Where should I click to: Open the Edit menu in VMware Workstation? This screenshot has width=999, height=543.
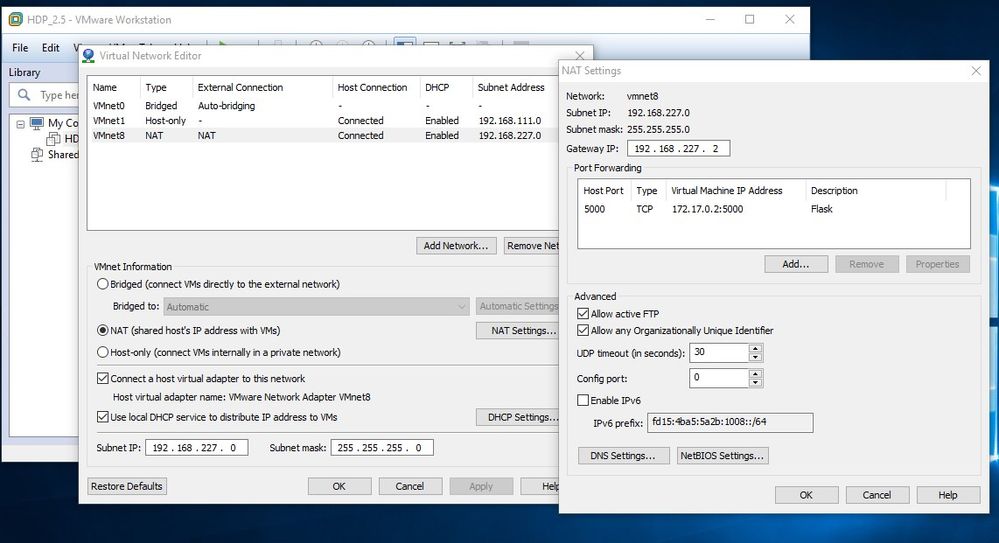50,48
